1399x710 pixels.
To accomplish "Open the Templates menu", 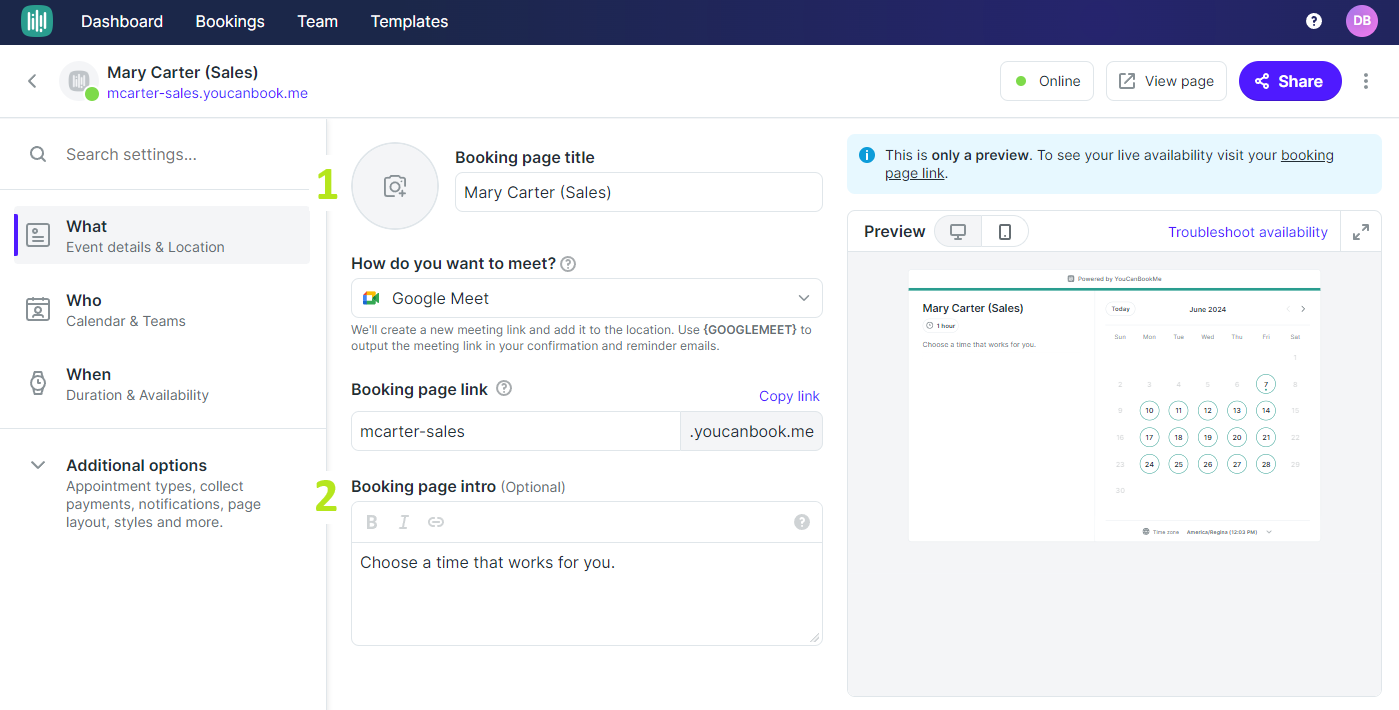I will pos(409,21).
